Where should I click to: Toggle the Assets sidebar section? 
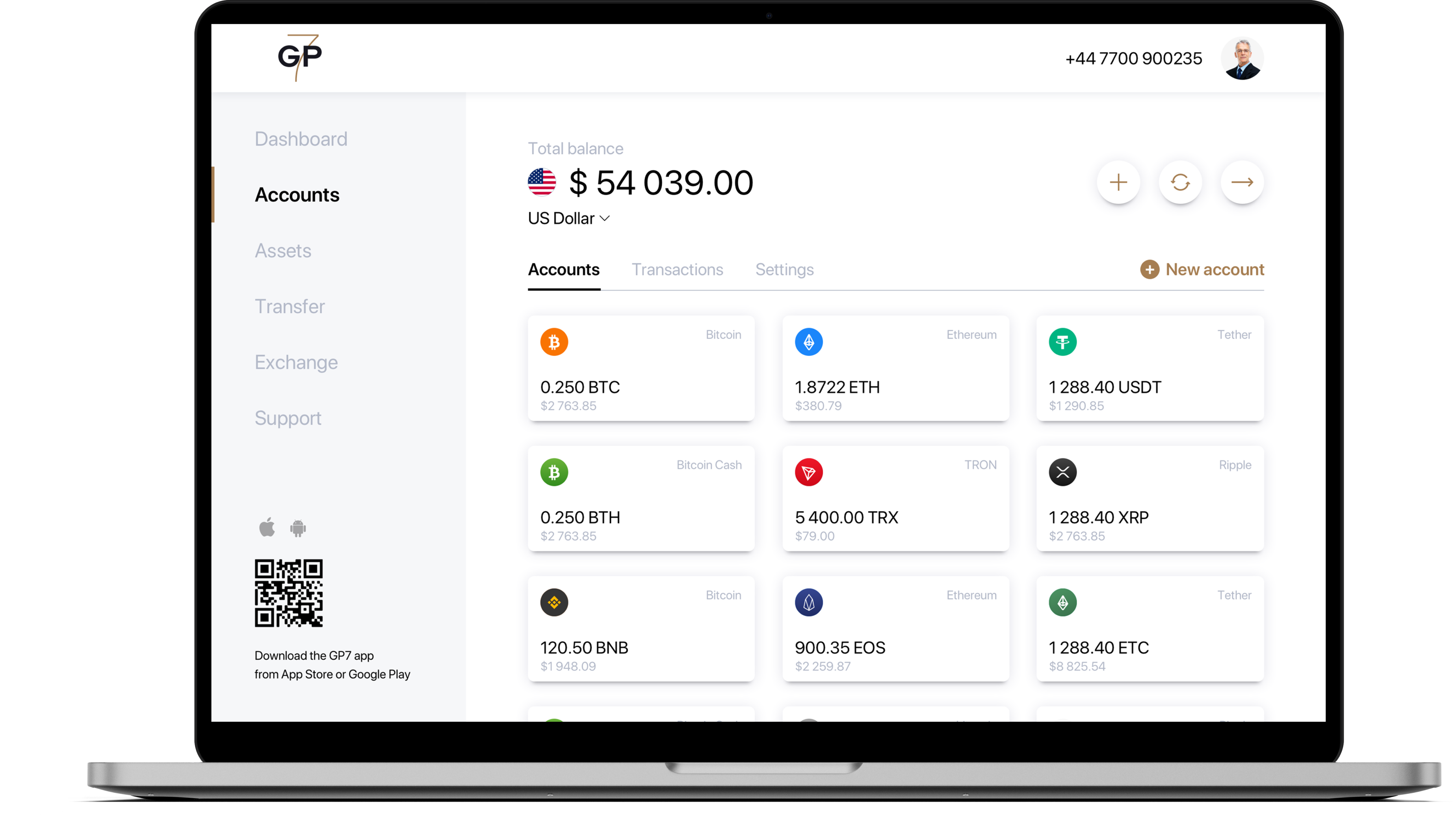click(283, 250)
